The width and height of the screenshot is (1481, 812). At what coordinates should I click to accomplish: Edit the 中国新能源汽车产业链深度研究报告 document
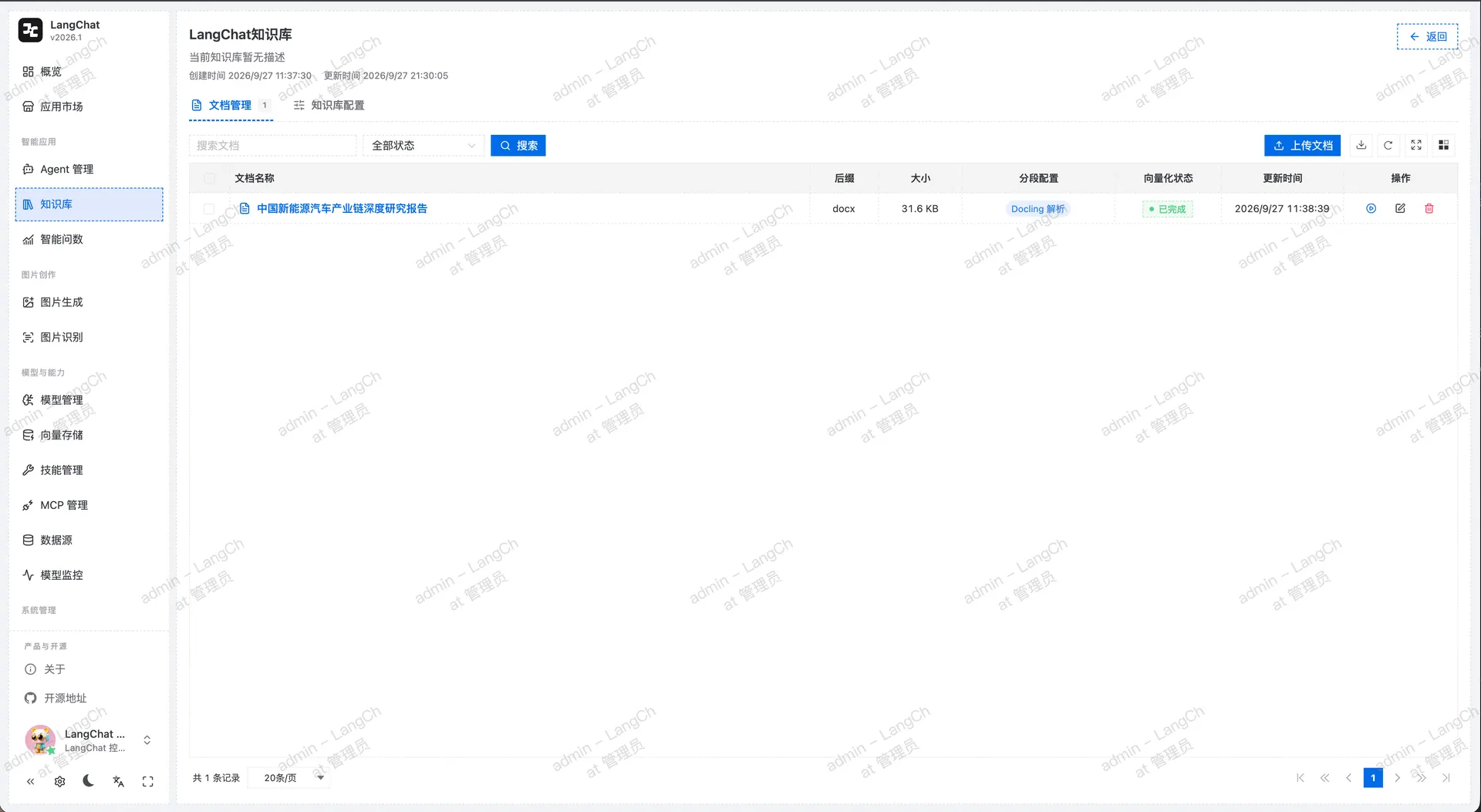click(x=1400, y=208)
